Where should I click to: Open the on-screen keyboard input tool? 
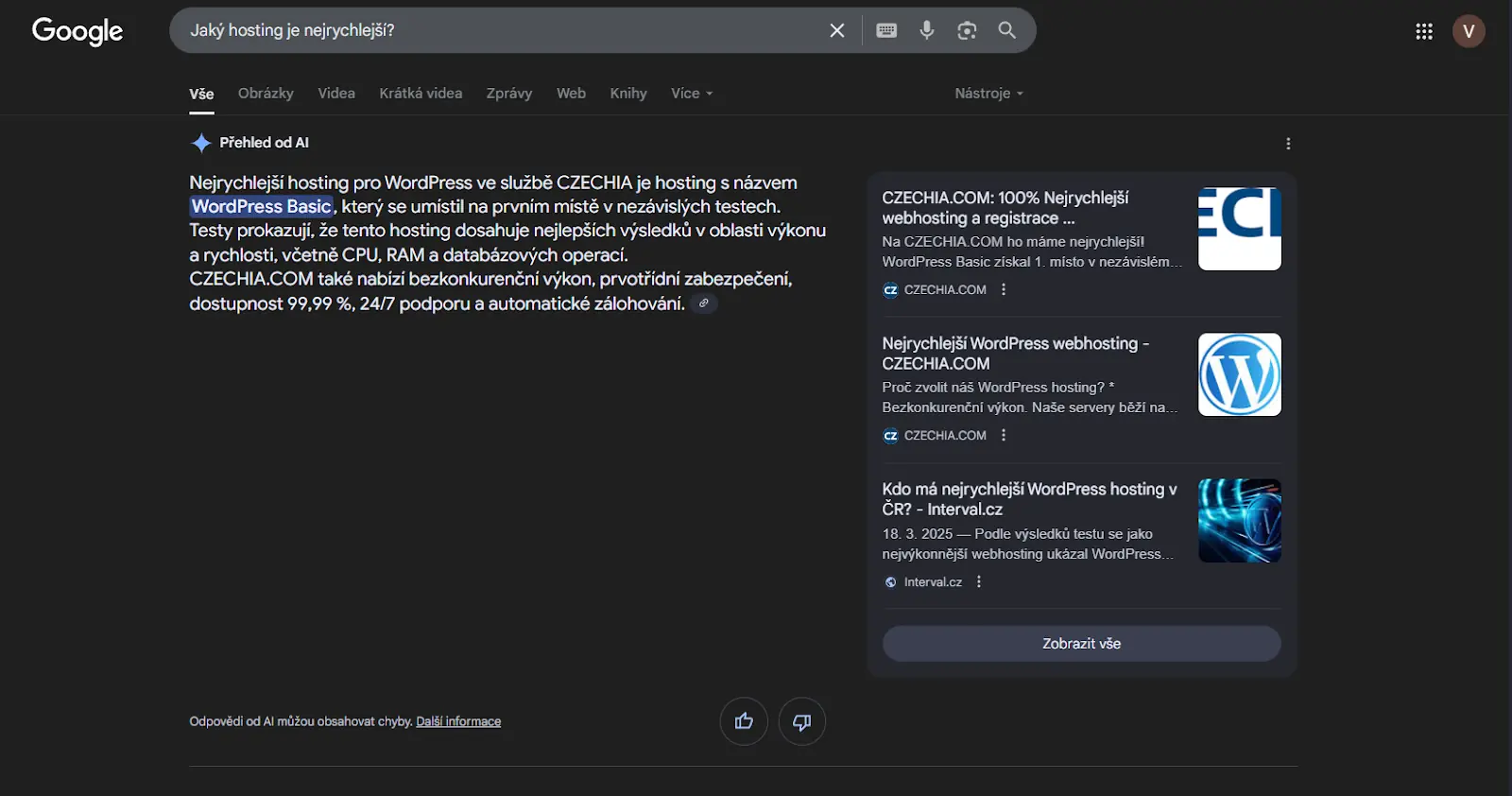pyautogui.click(x=886, y=30)
